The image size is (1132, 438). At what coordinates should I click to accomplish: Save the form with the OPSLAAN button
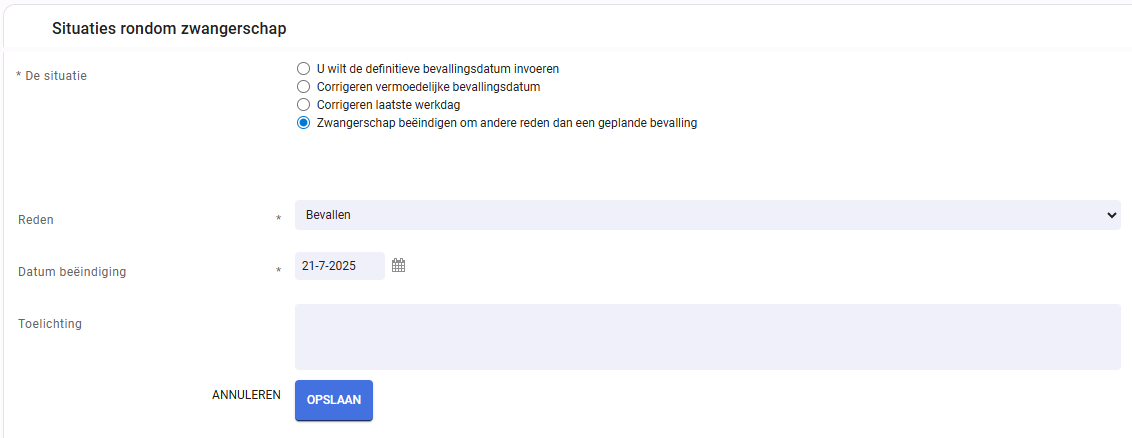tap(334, 400)
